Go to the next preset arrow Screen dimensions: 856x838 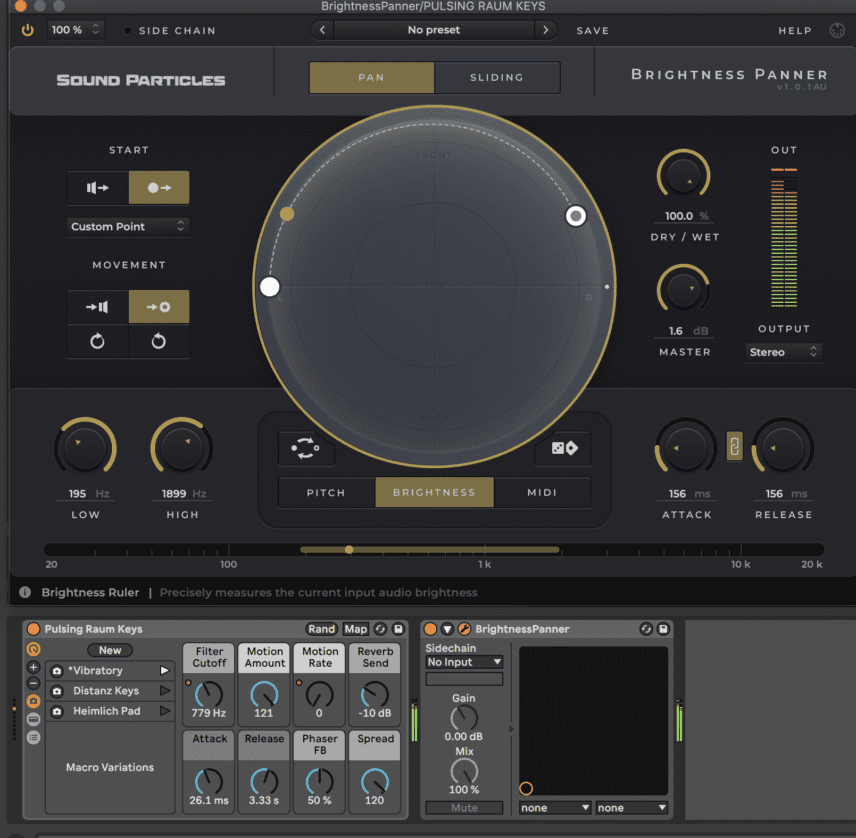[545, 30]
